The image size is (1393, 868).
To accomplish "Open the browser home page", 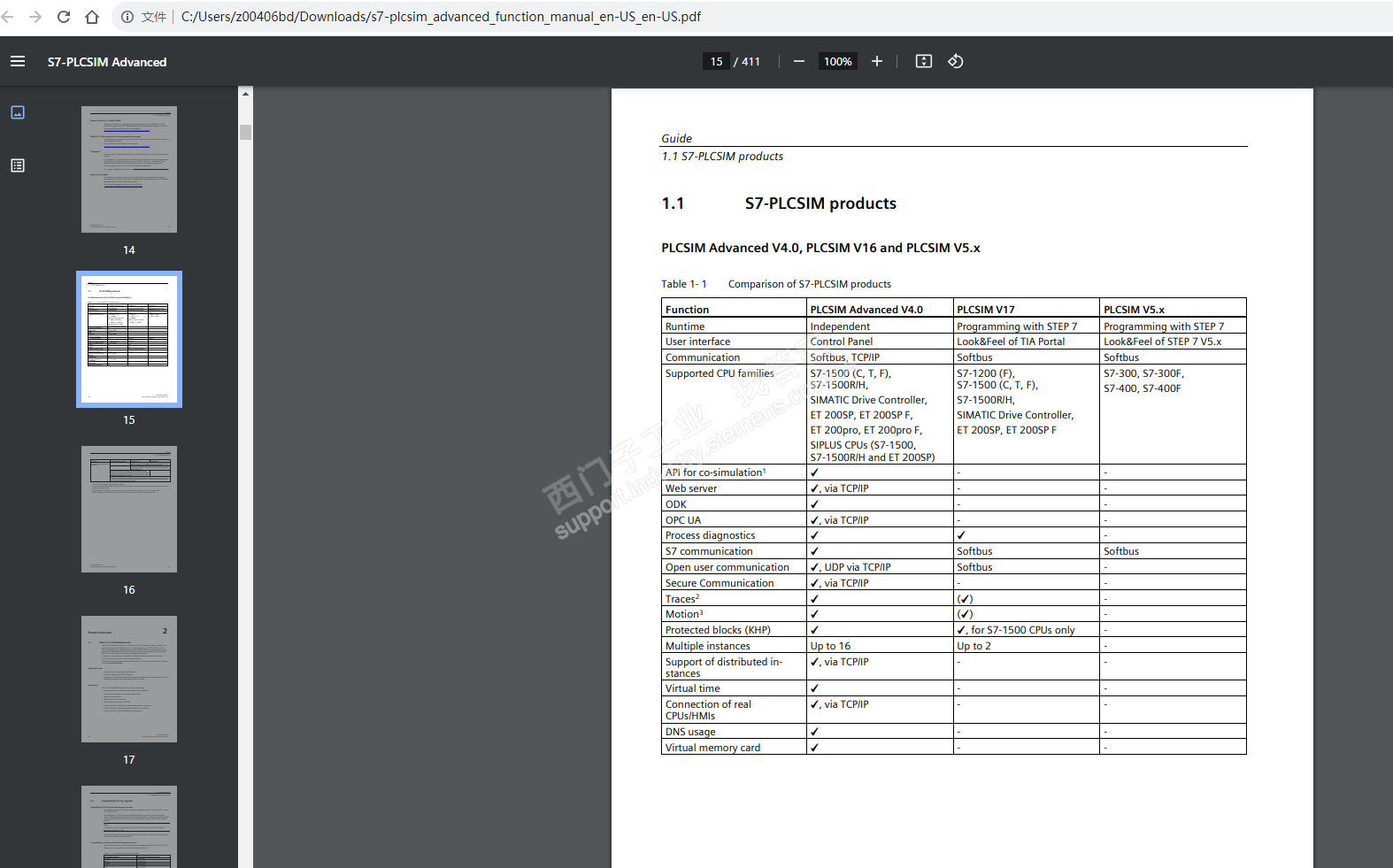I will (92, 17).
